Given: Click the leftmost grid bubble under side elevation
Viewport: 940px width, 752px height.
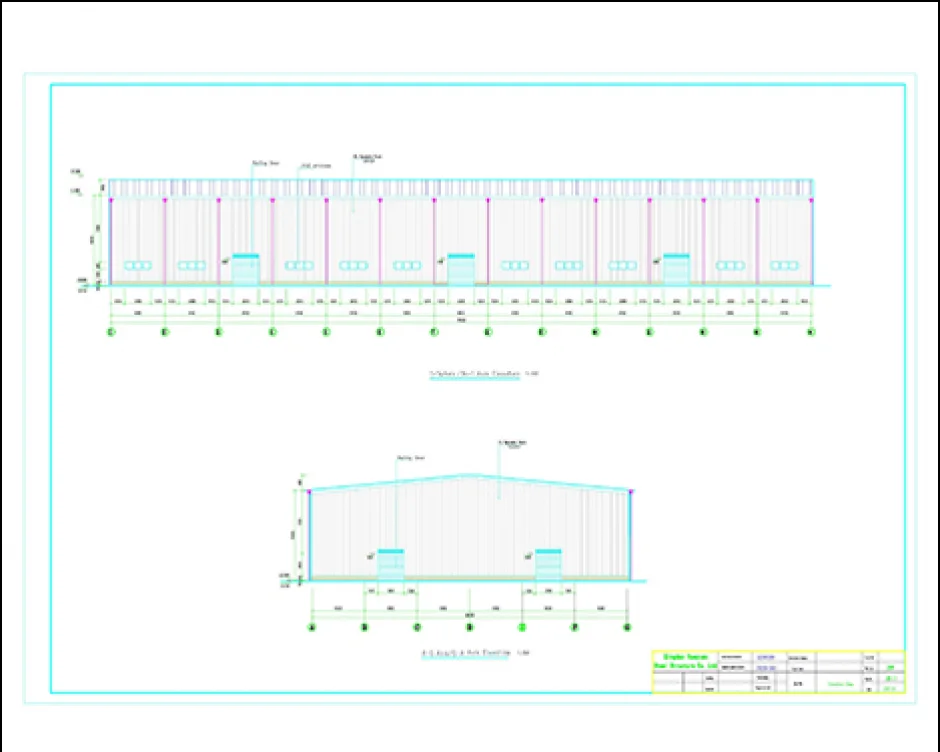Looking at the screenshot, I should tap(111, 332).
